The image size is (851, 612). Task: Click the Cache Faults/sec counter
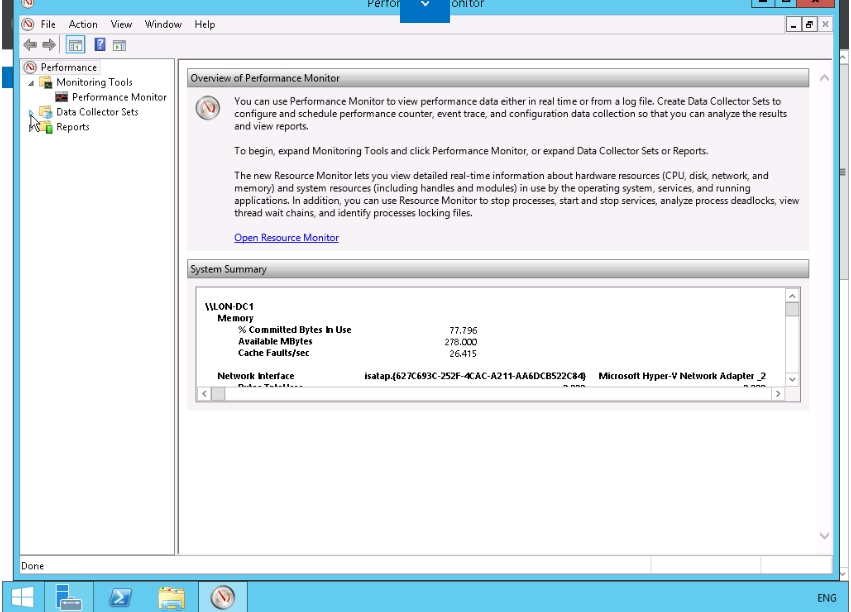click(x=274, y=353)
